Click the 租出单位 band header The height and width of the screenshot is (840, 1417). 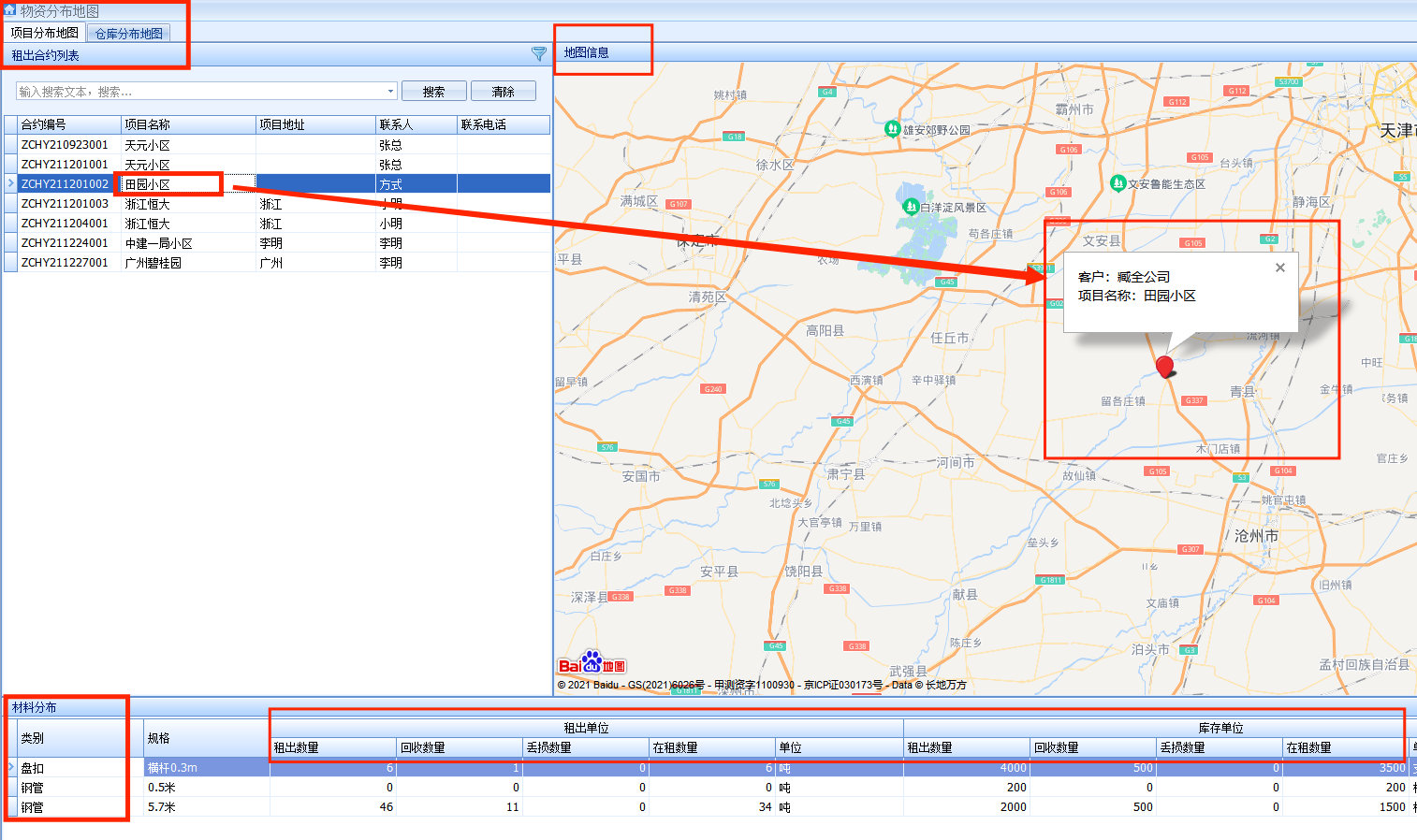(587, 728)
